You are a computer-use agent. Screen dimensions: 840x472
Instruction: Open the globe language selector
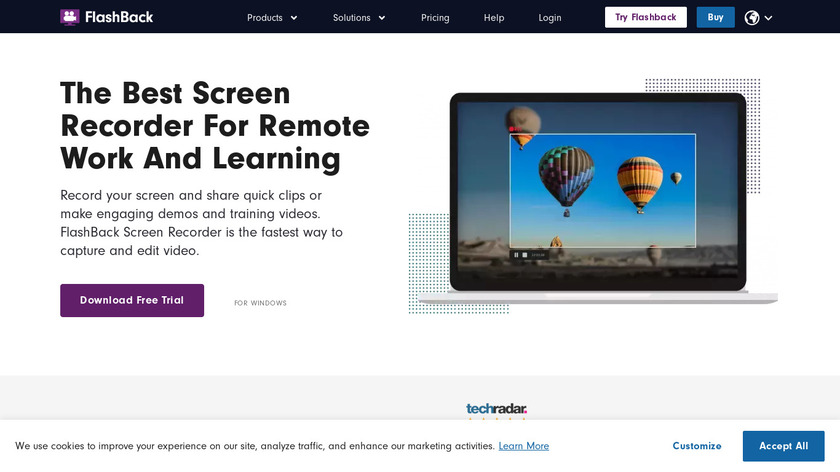coord(752,18)
